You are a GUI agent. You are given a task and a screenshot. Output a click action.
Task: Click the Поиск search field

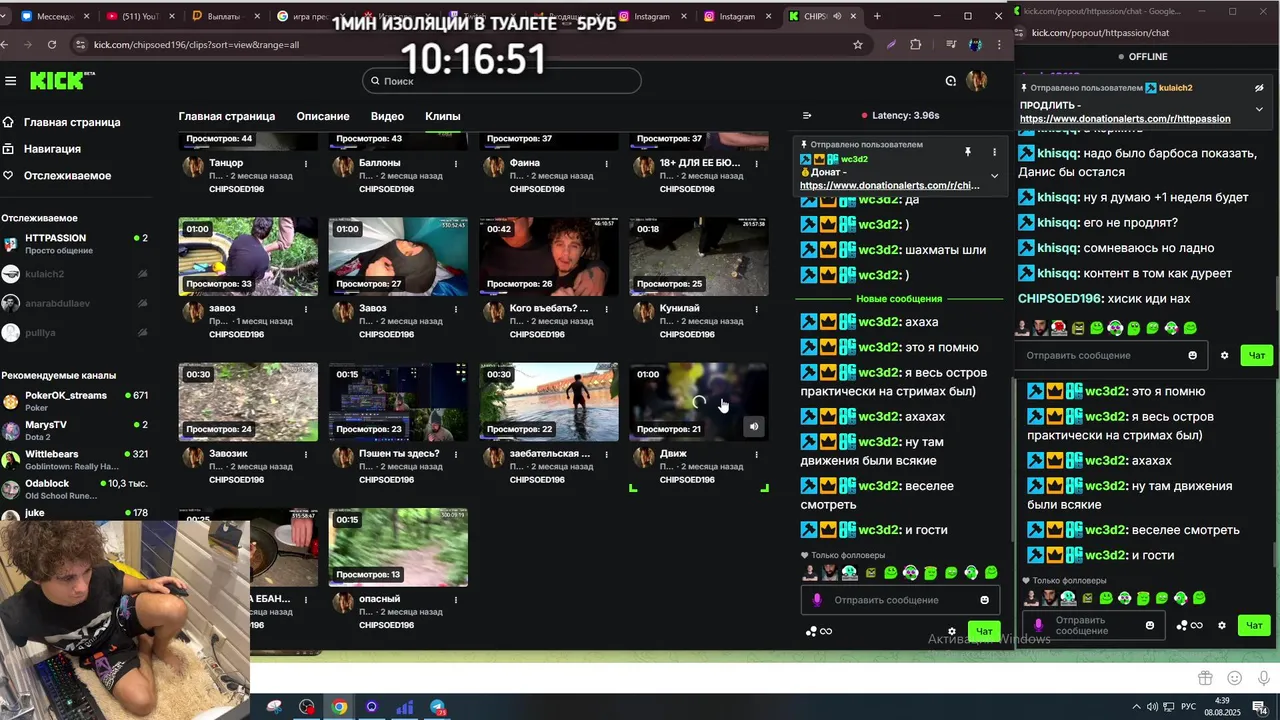501,81
